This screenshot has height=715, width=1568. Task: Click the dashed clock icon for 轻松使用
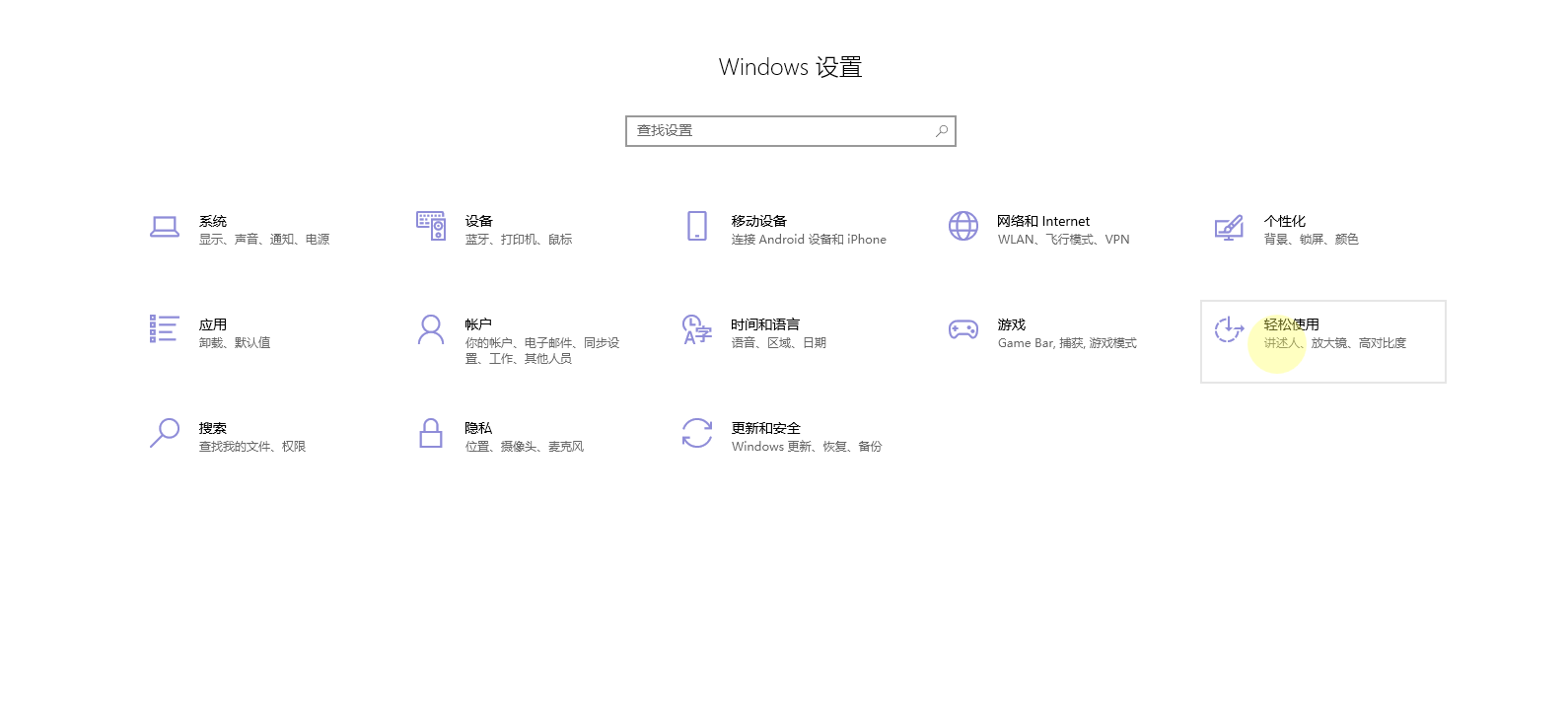(x=1229, y=329)
